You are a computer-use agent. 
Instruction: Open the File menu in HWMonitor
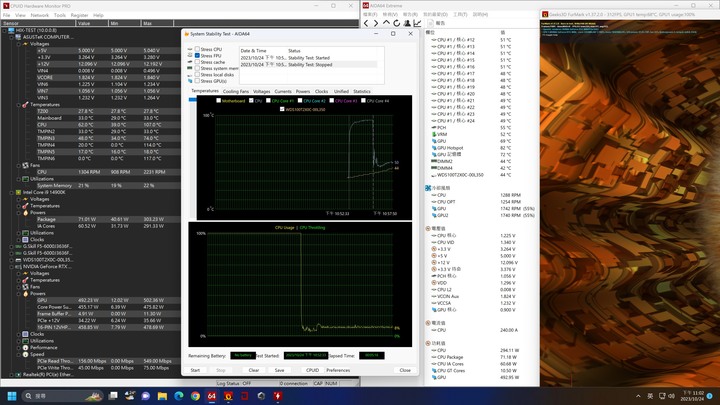point(6,15)
